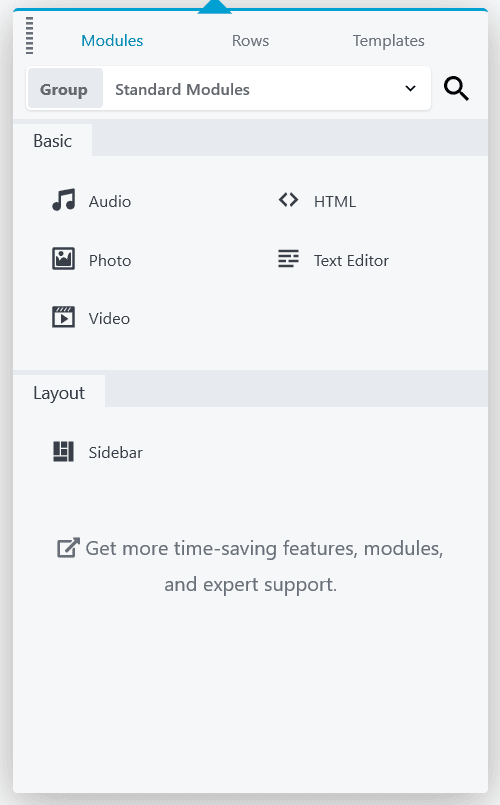Select the Video module clapperboard icon
This screenshot has height=805, width=500.
(x=64, y=317)
